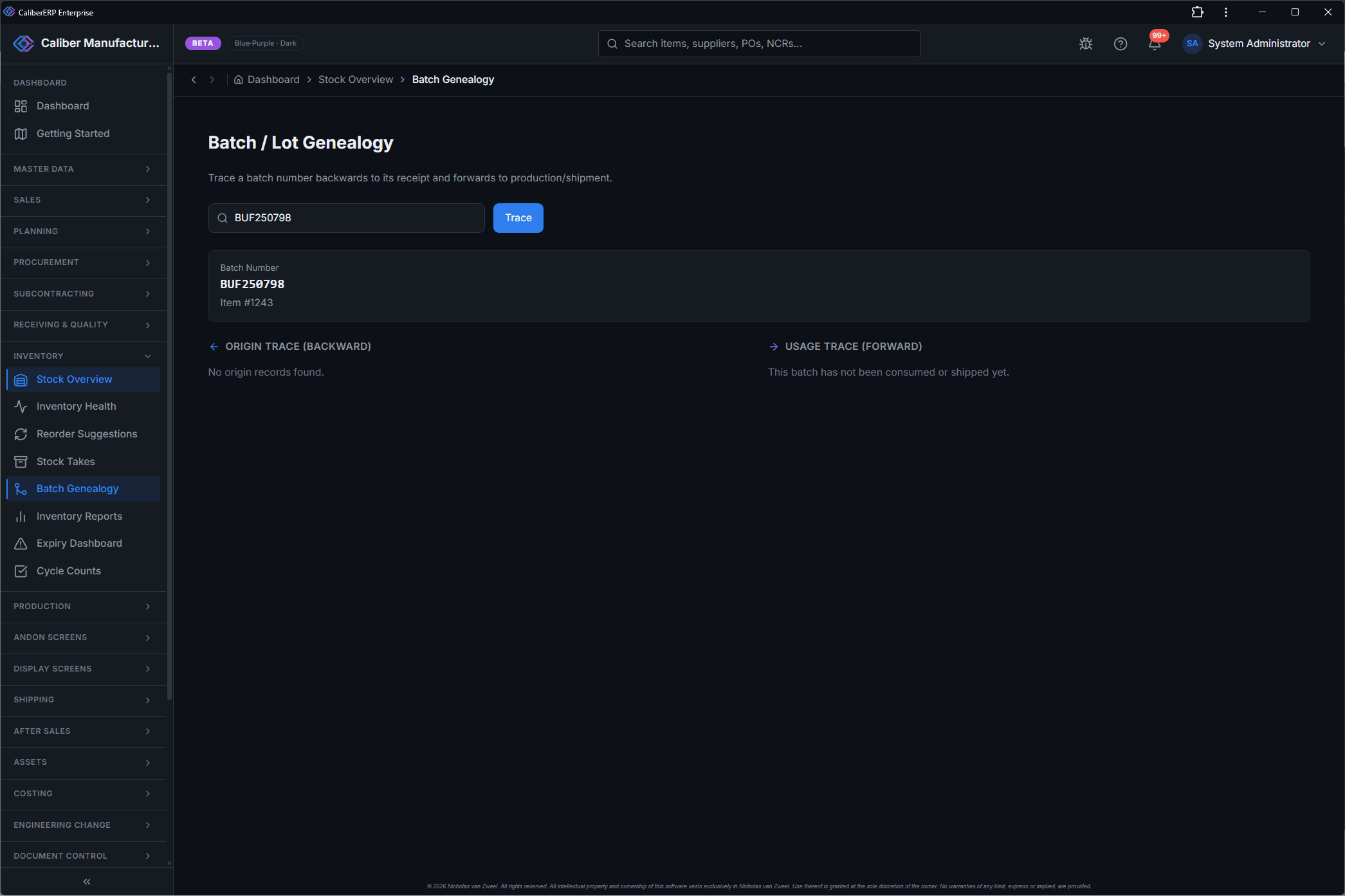Expand the Engineering Change section
The height and width of the screenshot is (896, 1345).
tap(84, 825)
